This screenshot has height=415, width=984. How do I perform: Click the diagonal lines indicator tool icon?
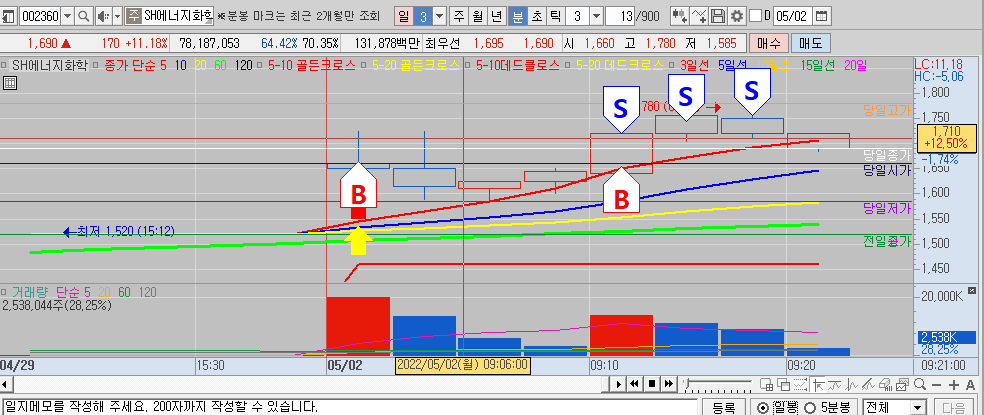[x=868, y=384]
